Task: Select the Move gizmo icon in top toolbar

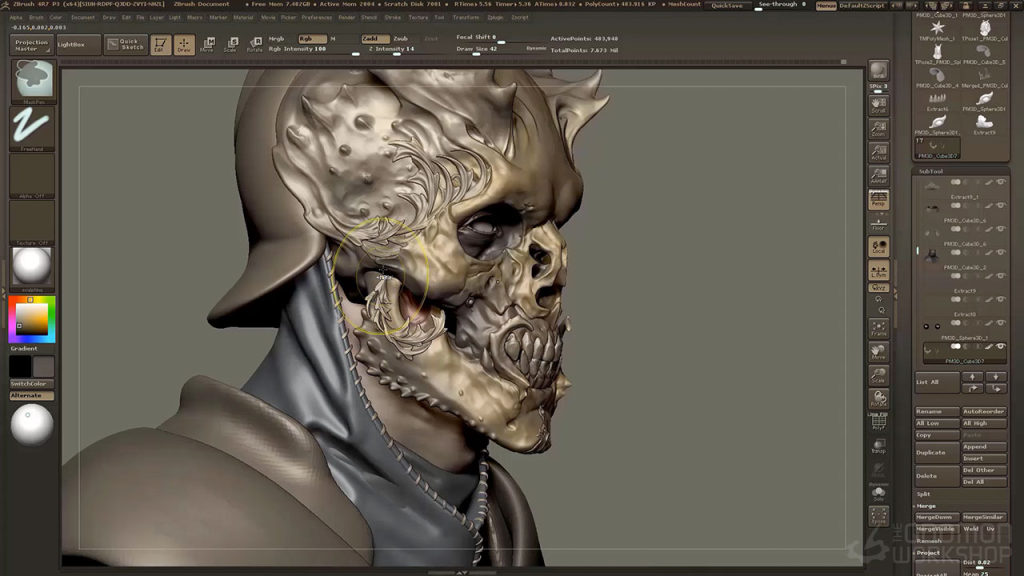Action: 208,44
